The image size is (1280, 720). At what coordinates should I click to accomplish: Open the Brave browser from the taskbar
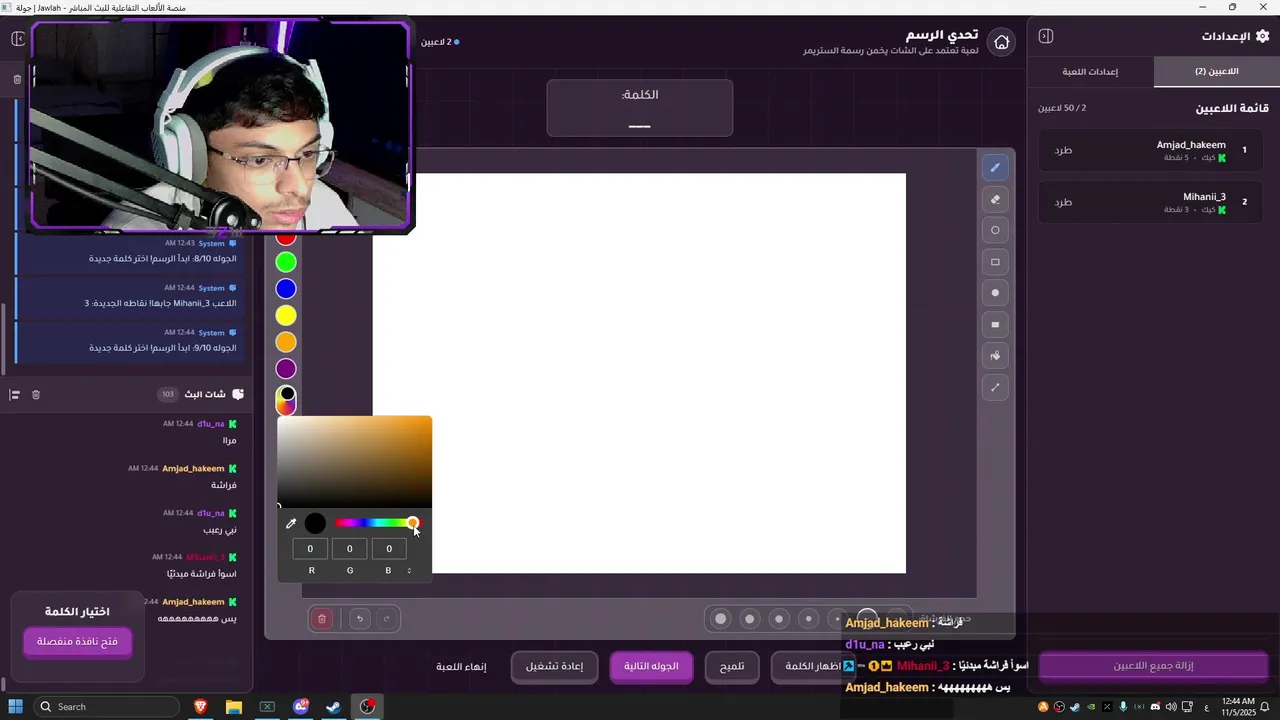click(x=200, y=706)
